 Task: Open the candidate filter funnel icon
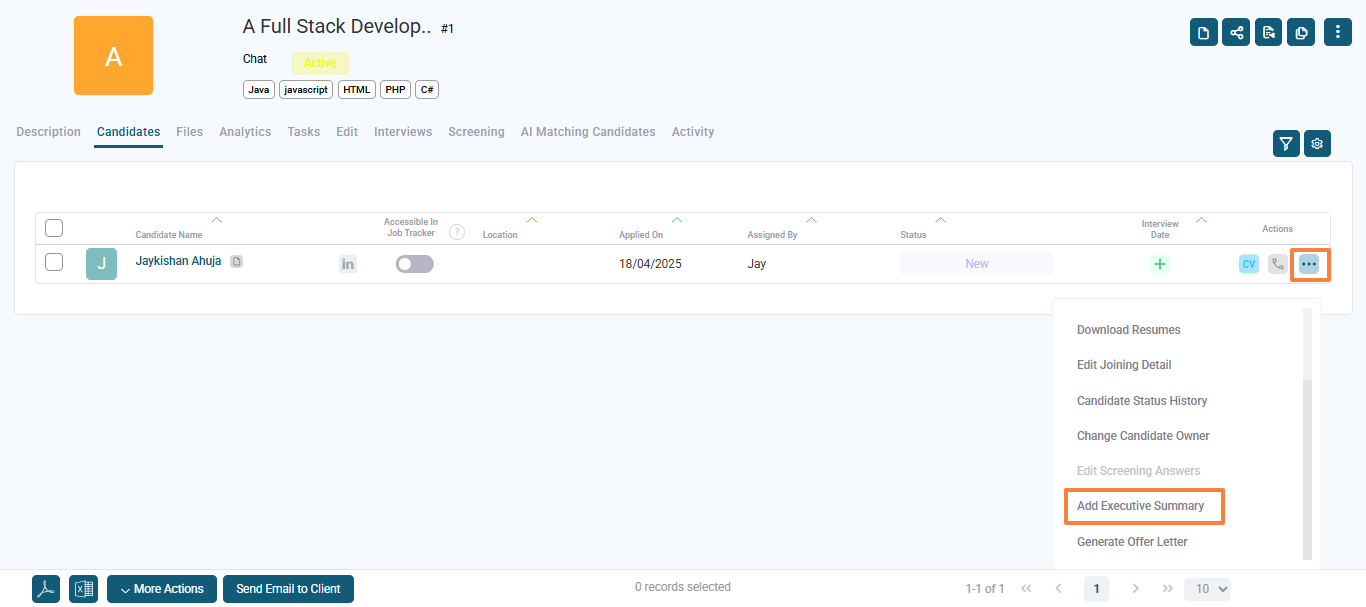coord(1287,143)
